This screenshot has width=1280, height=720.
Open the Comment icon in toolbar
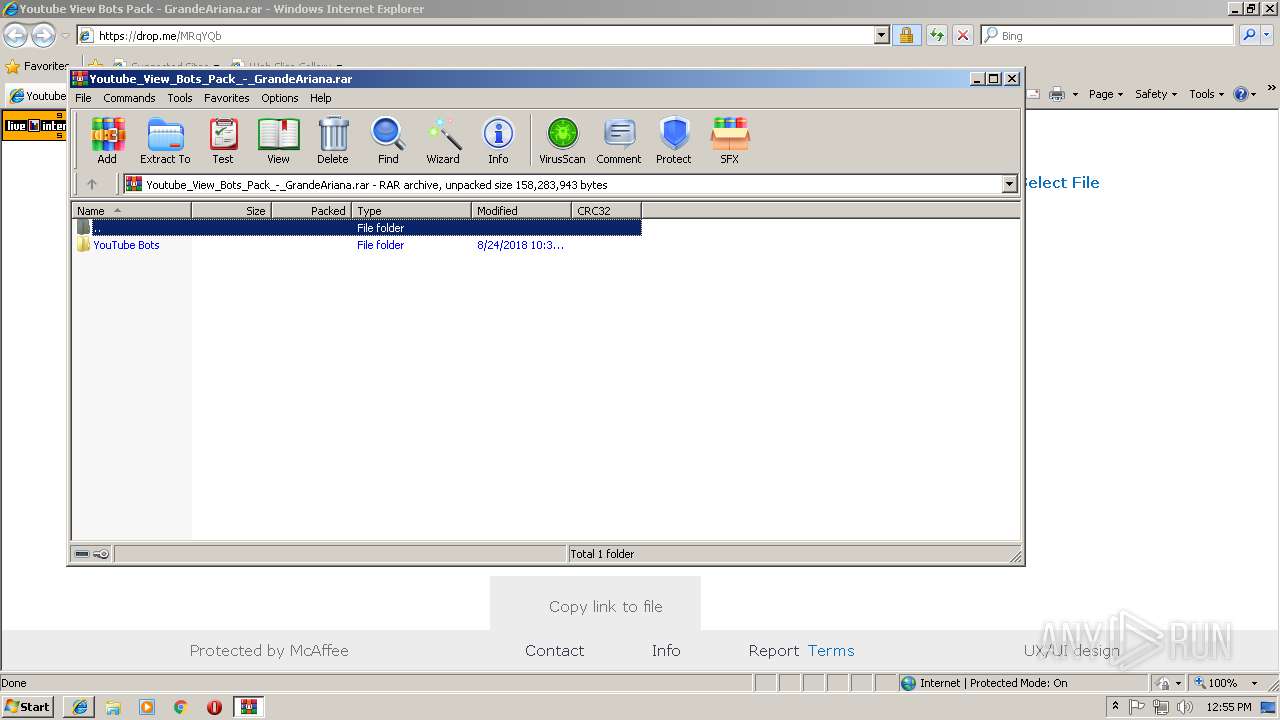point(619,140)
